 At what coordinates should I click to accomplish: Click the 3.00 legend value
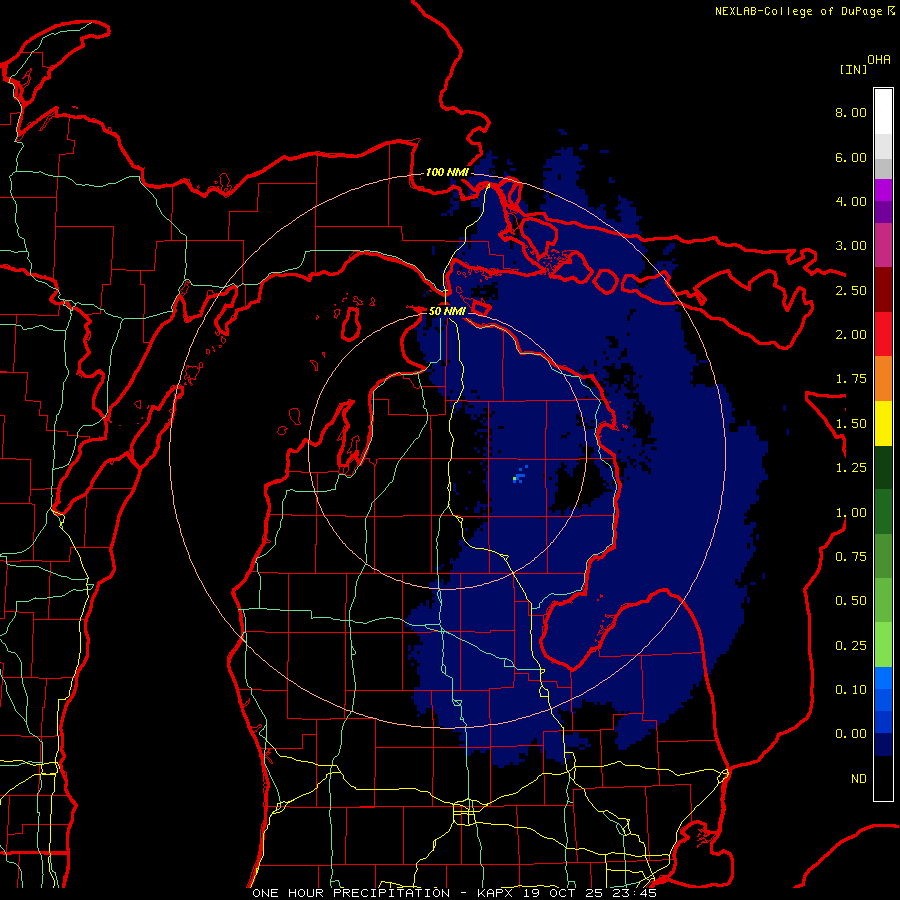point(851,246)
